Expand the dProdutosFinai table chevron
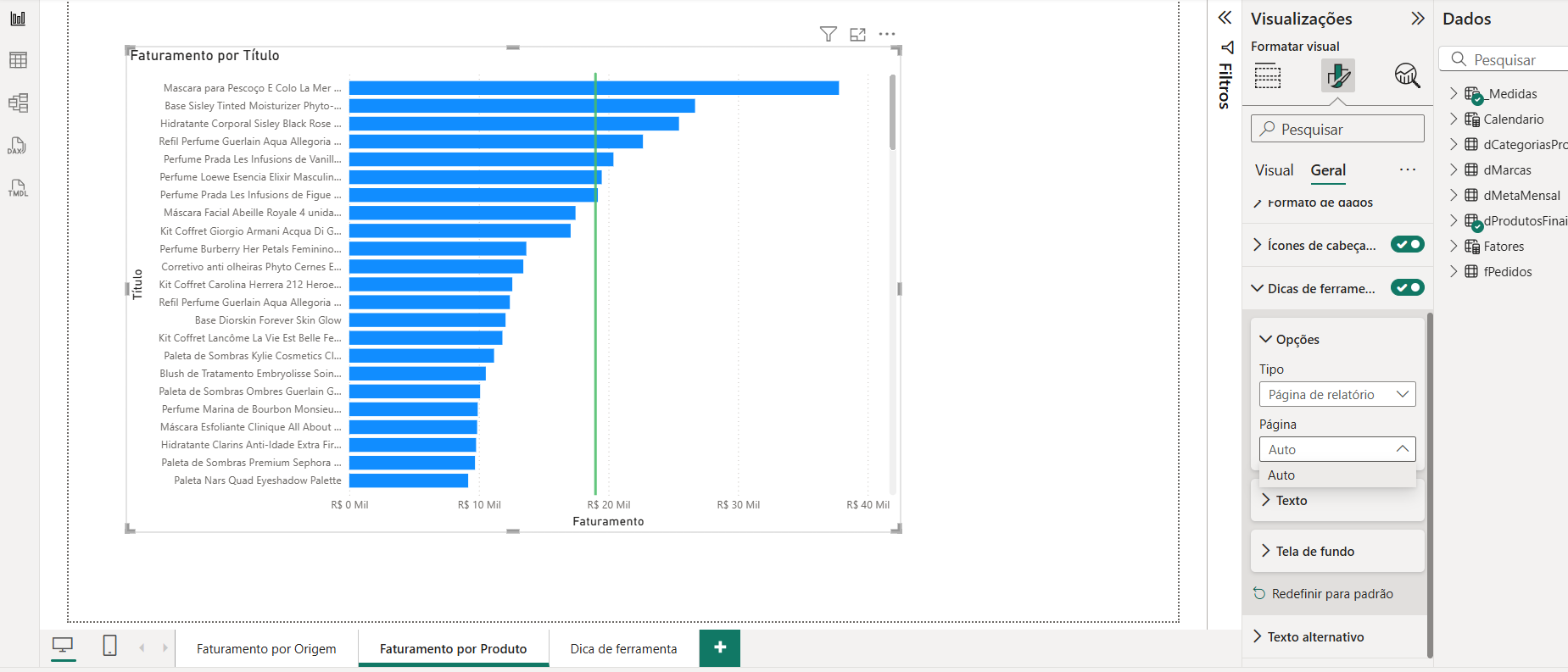Screen dimensions: 1568x672 point(1454,220)
